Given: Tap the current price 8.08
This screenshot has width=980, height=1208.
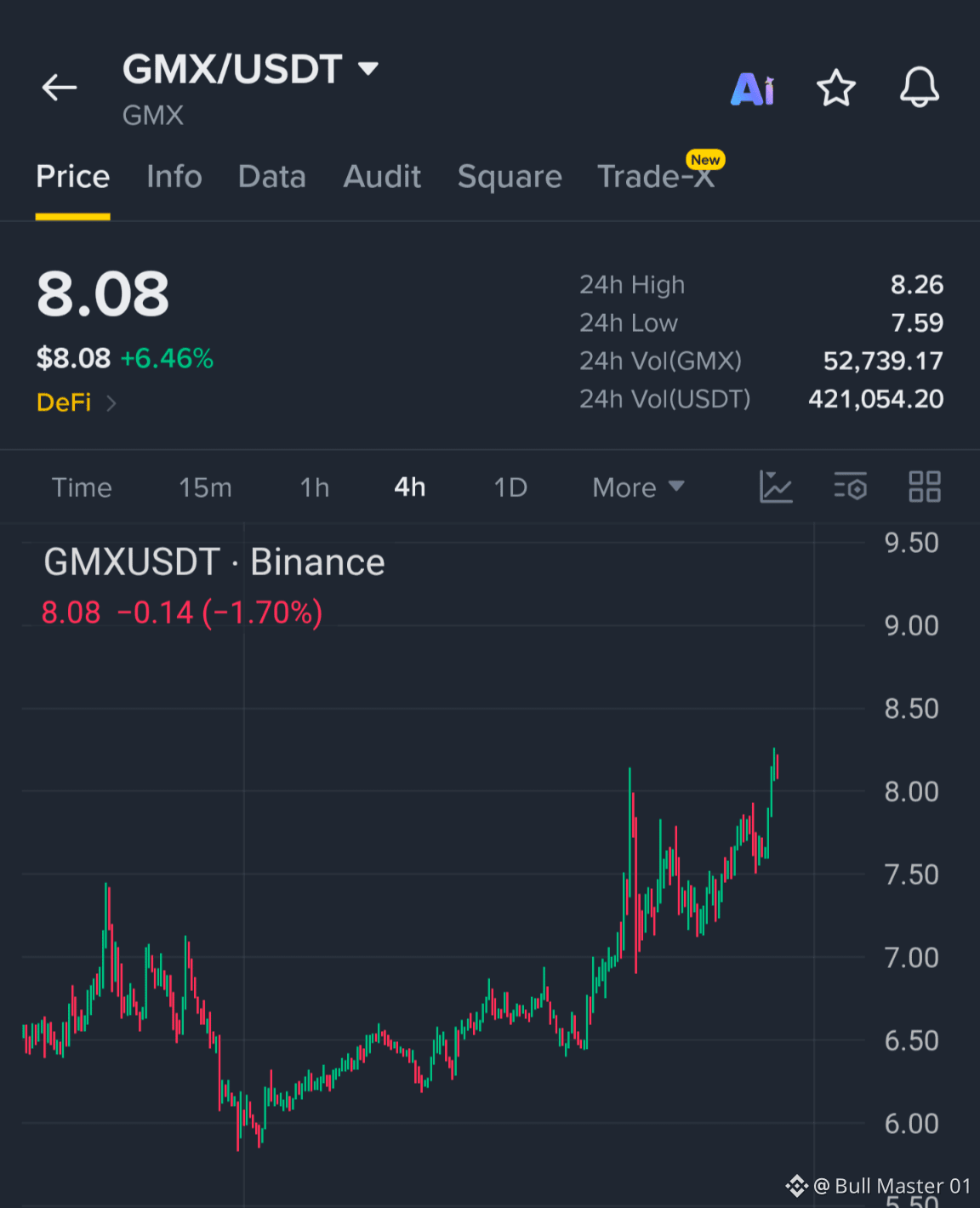Looking at the screenshot, I should [x=103, y=294].
